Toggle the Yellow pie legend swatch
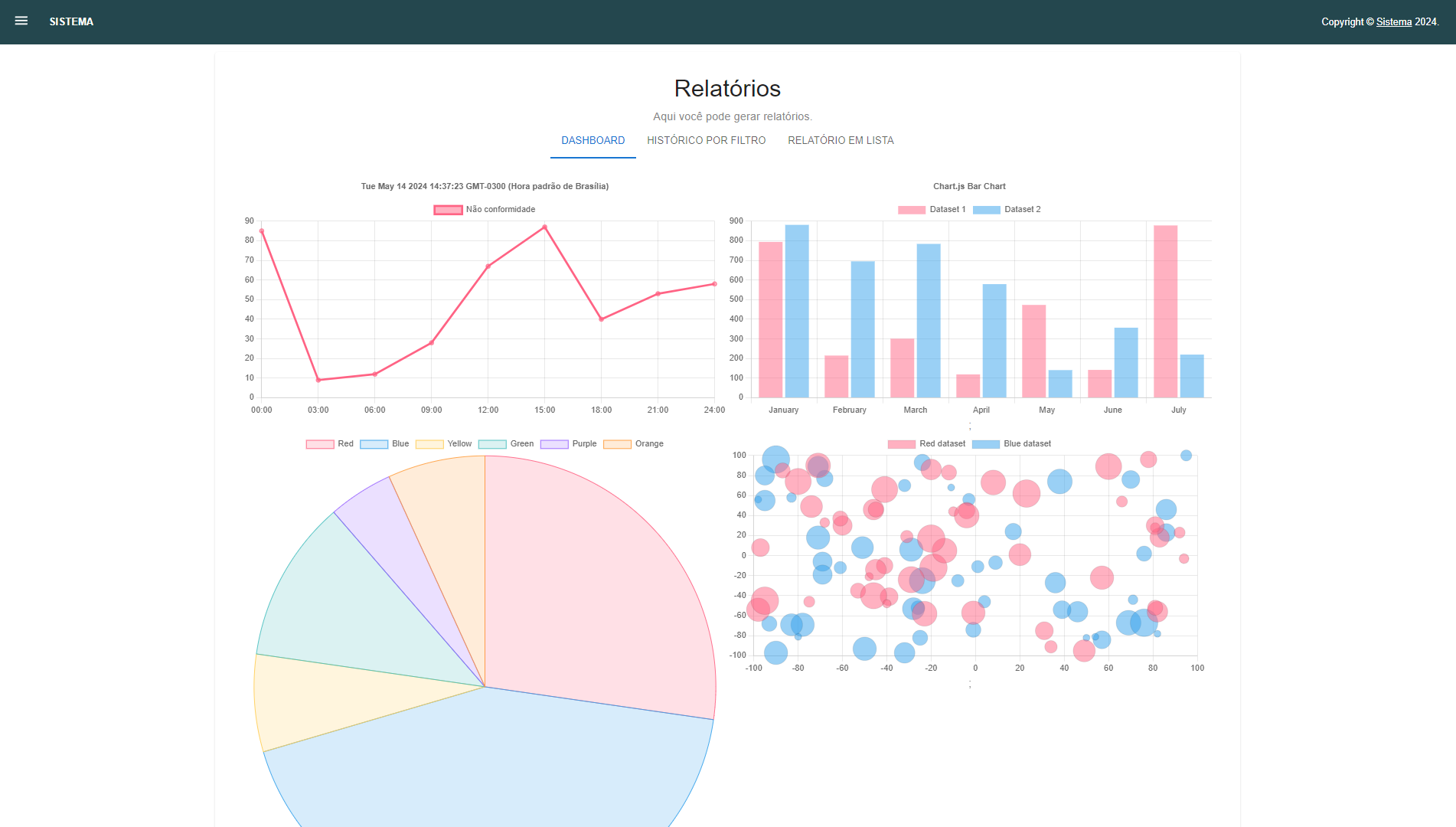This screenshot has height=827, width=1456. point(429,444)
